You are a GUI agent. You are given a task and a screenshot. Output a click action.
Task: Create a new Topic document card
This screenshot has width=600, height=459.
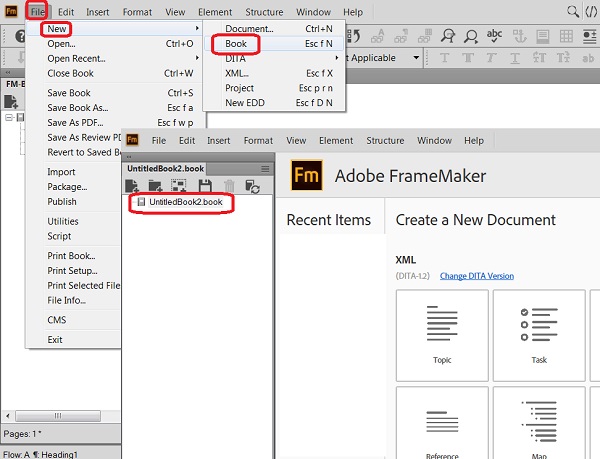(x=442, y=335)
